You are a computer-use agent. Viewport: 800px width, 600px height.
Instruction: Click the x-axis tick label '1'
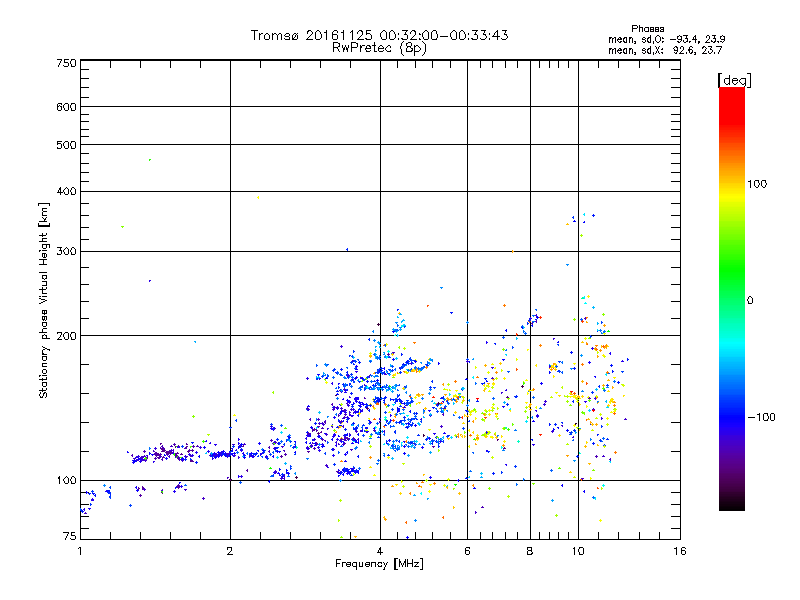click(x=80, y=551)
